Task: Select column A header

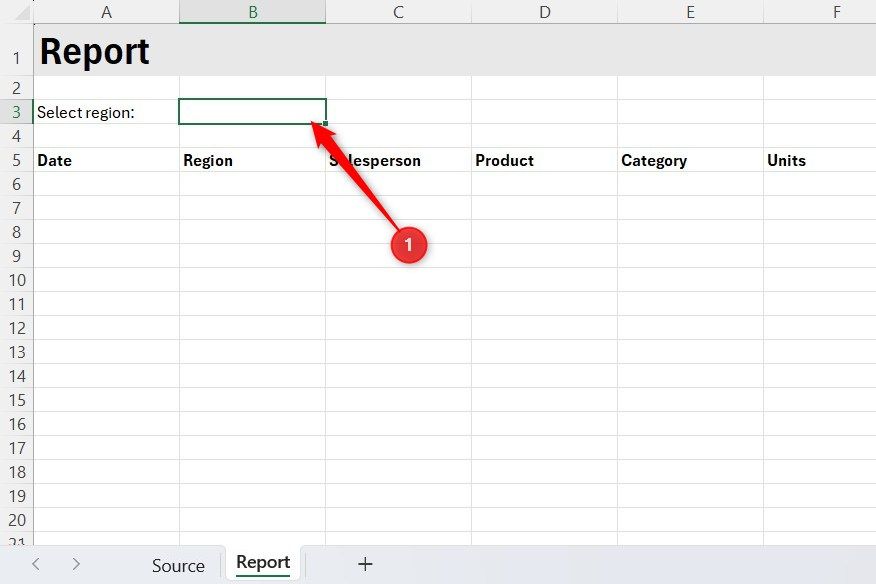Action: point(106,12)
